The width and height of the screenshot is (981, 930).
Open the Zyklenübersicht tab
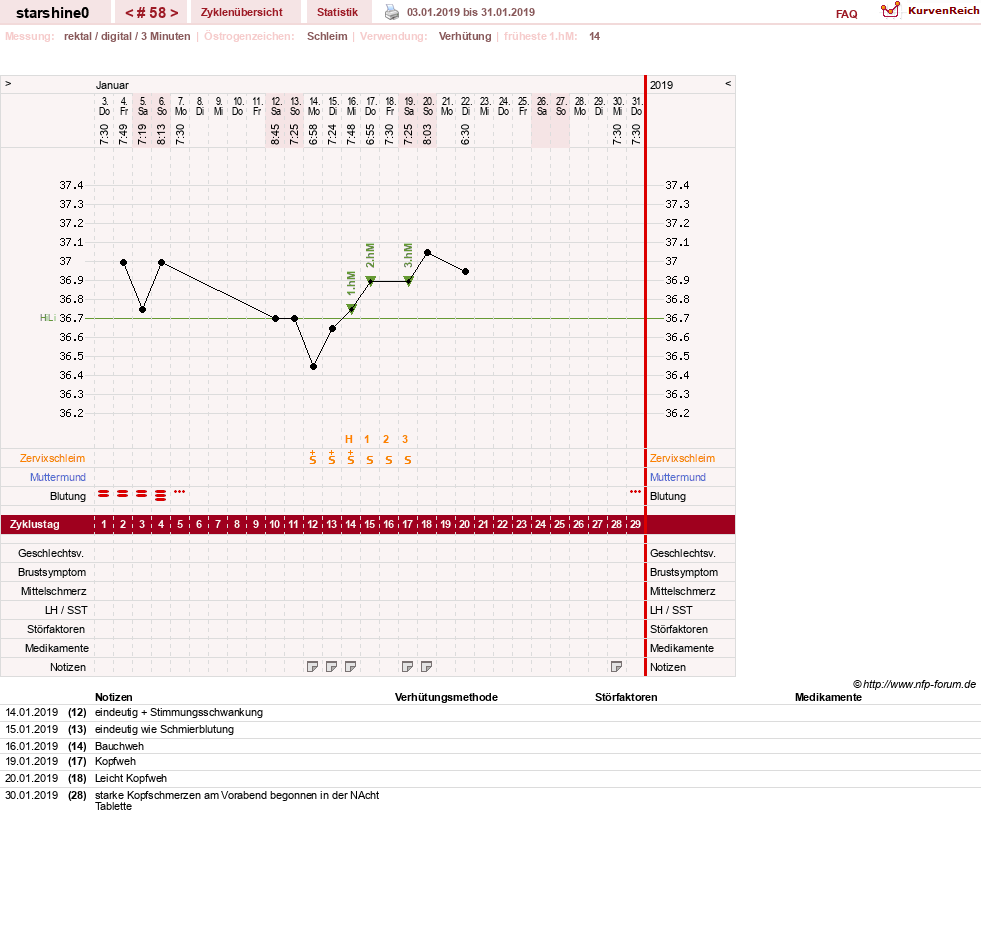point(241,12)
